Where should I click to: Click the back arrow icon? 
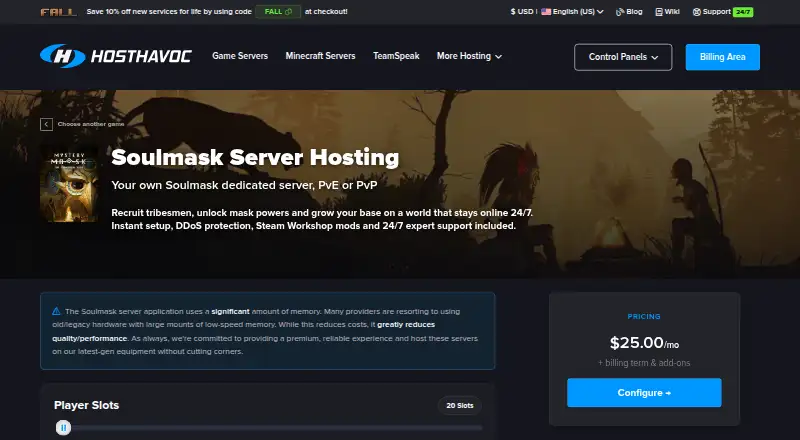tap(46, 124)
